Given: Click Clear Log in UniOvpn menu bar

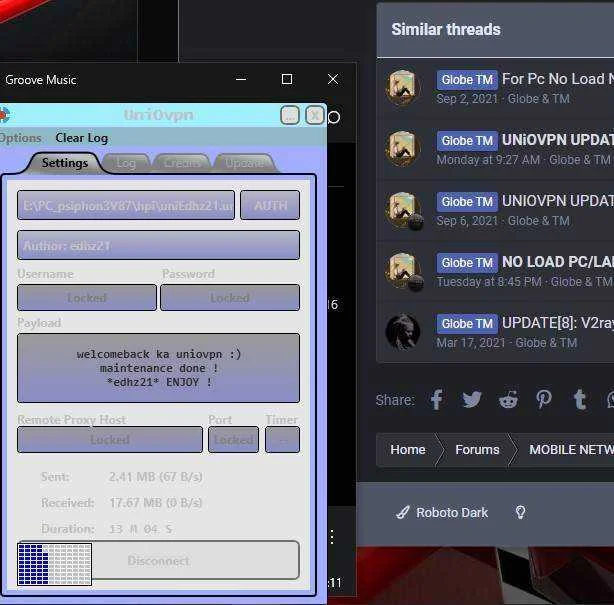Looking at the screenshot, I should pos(81,138).
